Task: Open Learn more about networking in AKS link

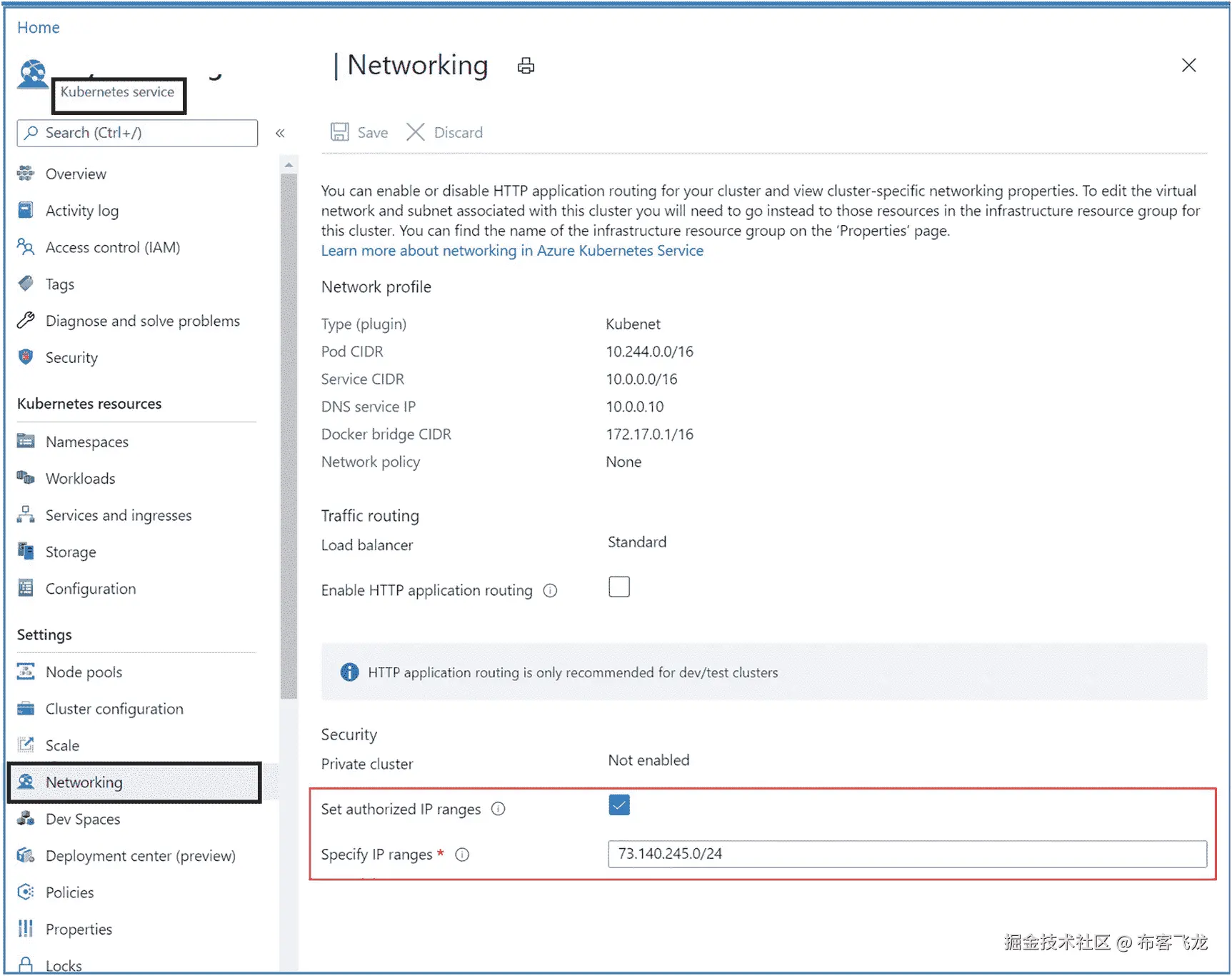Action: (512, 251)
